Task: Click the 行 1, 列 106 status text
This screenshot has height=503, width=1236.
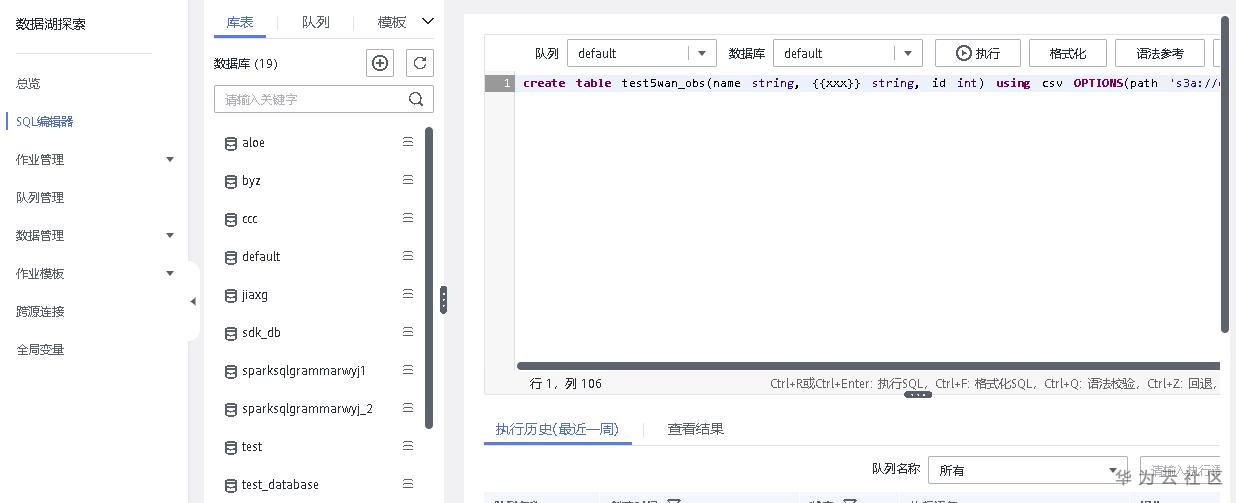Action: [566, 383]
